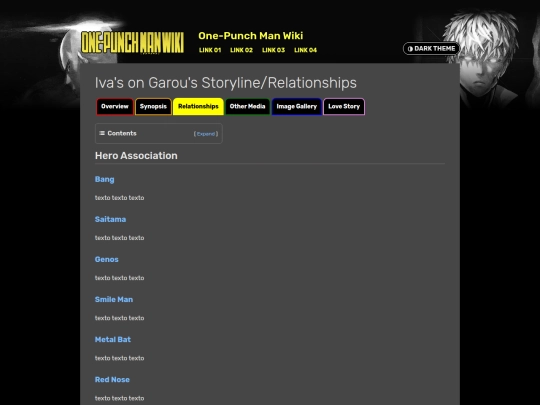540x405 pixels.
Task: Open LINK 03 in header navigation
Action: click(273, 50)
